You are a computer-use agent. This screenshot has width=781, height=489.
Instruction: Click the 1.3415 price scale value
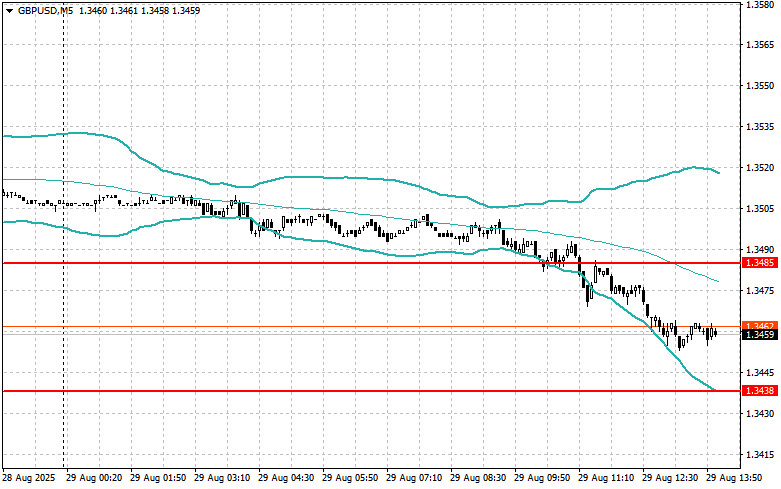760,455
